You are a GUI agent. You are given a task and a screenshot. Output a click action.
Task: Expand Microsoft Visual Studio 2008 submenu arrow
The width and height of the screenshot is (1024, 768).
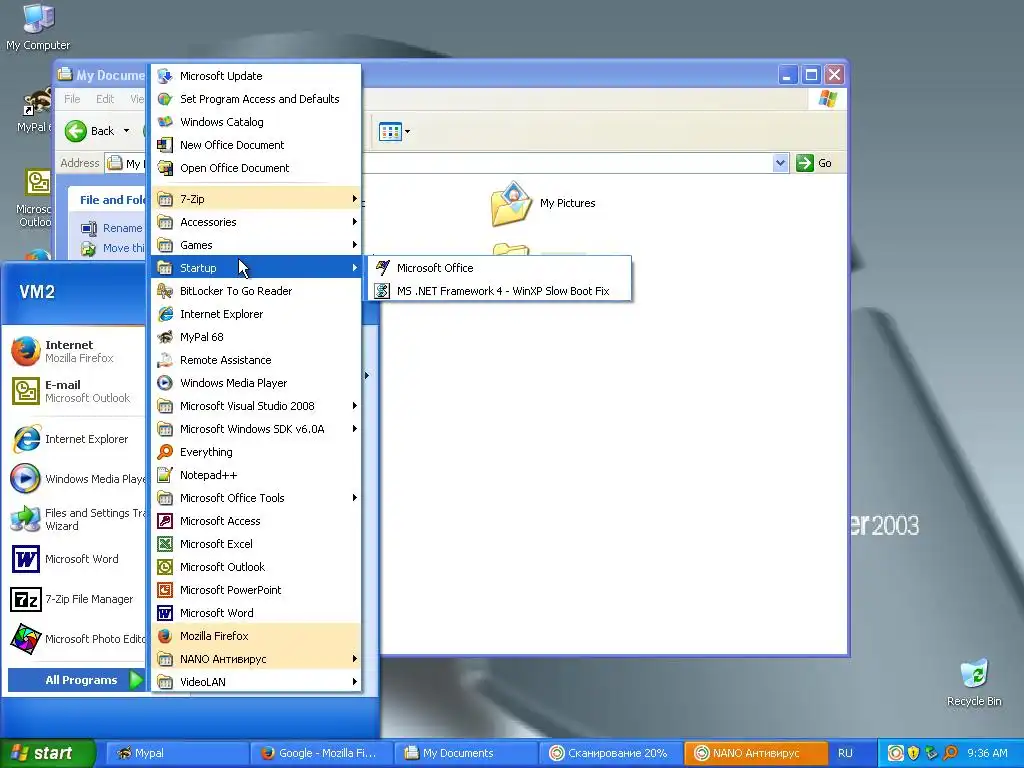click(355, 406)
